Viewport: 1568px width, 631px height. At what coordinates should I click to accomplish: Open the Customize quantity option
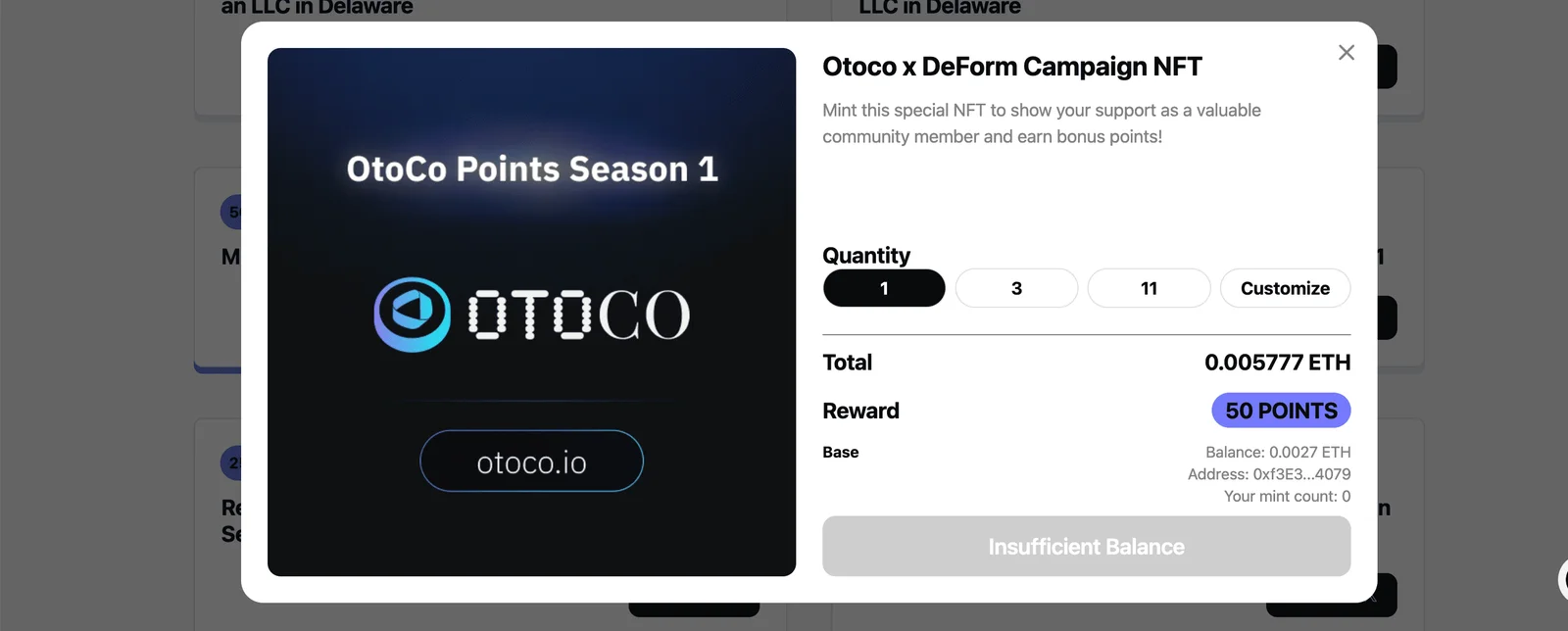1285,288
